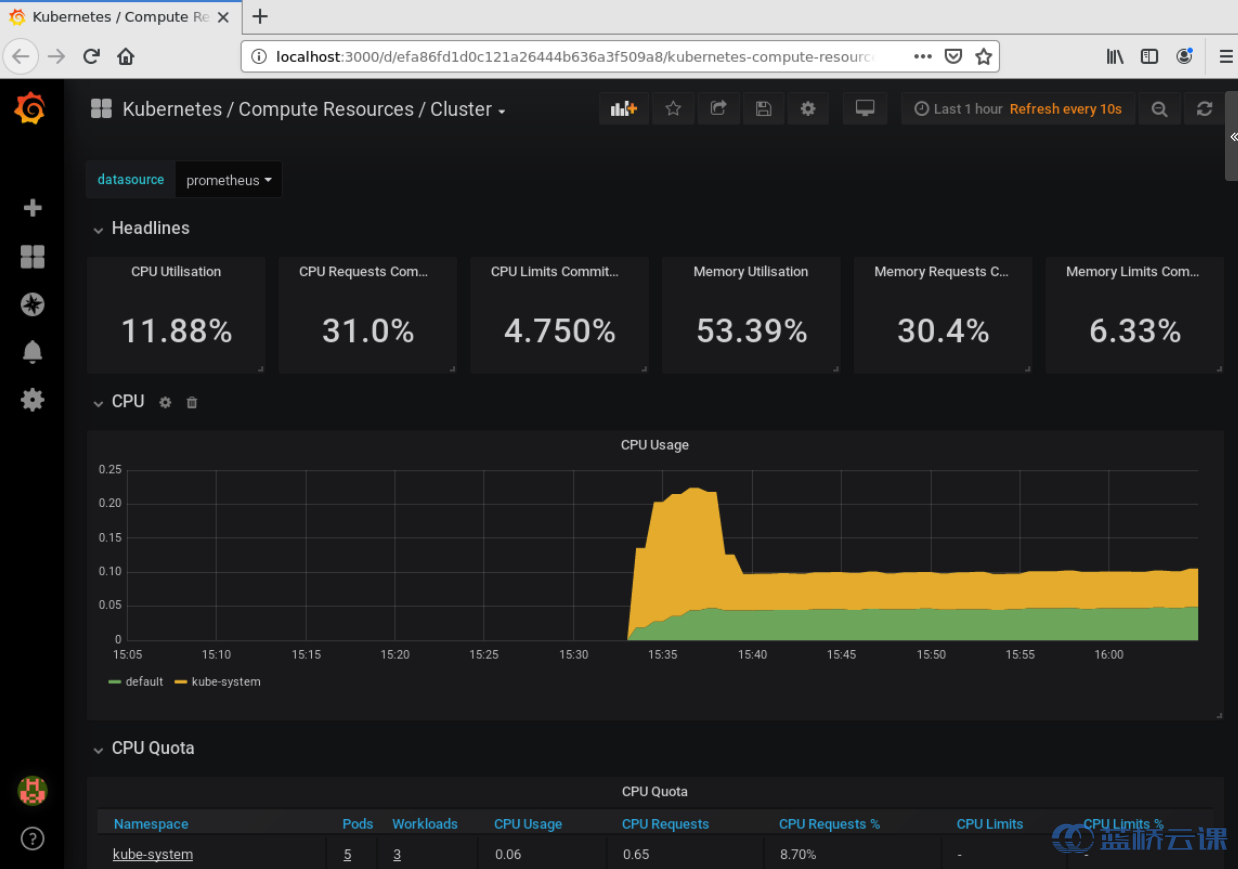
Task: Open the Firefox account icon
Action: (x=1185, y=56)
